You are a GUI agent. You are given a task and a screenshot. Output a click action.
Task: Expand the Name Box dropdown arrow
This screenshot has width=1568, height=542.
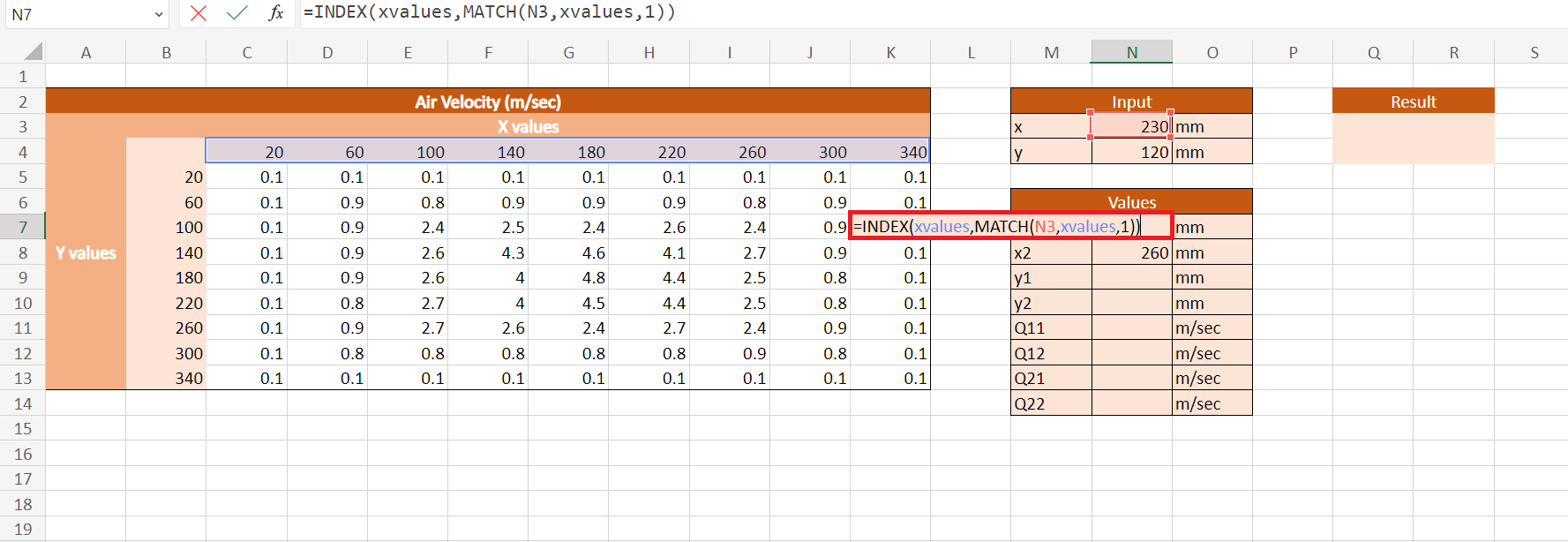[159, 14]
